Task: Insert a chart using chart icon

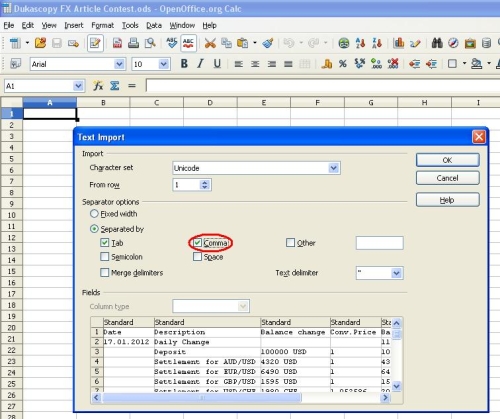Action: click(x=399, y=43)
